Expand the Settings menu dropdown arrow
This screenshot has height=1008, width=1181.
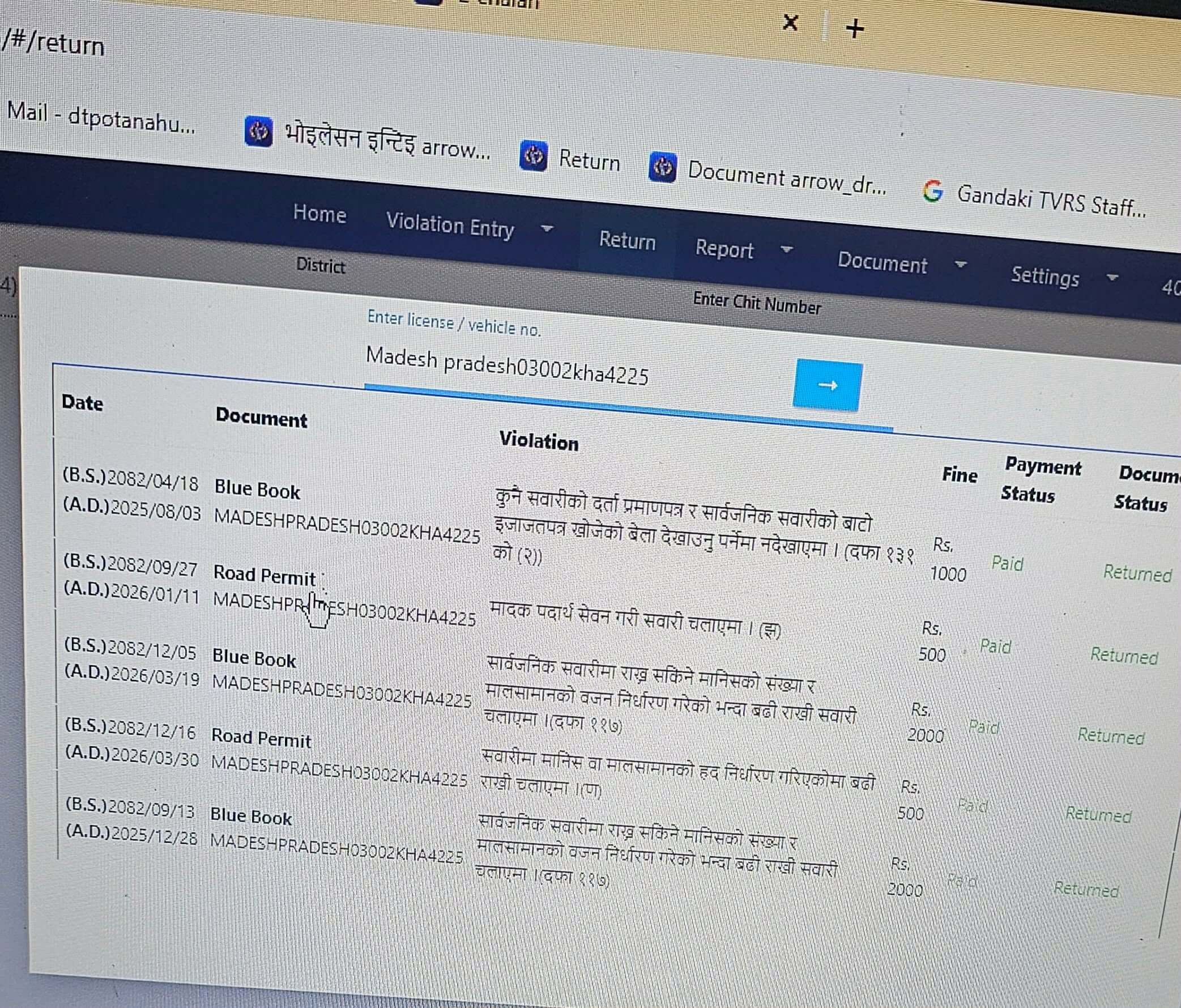[1112, 278]
